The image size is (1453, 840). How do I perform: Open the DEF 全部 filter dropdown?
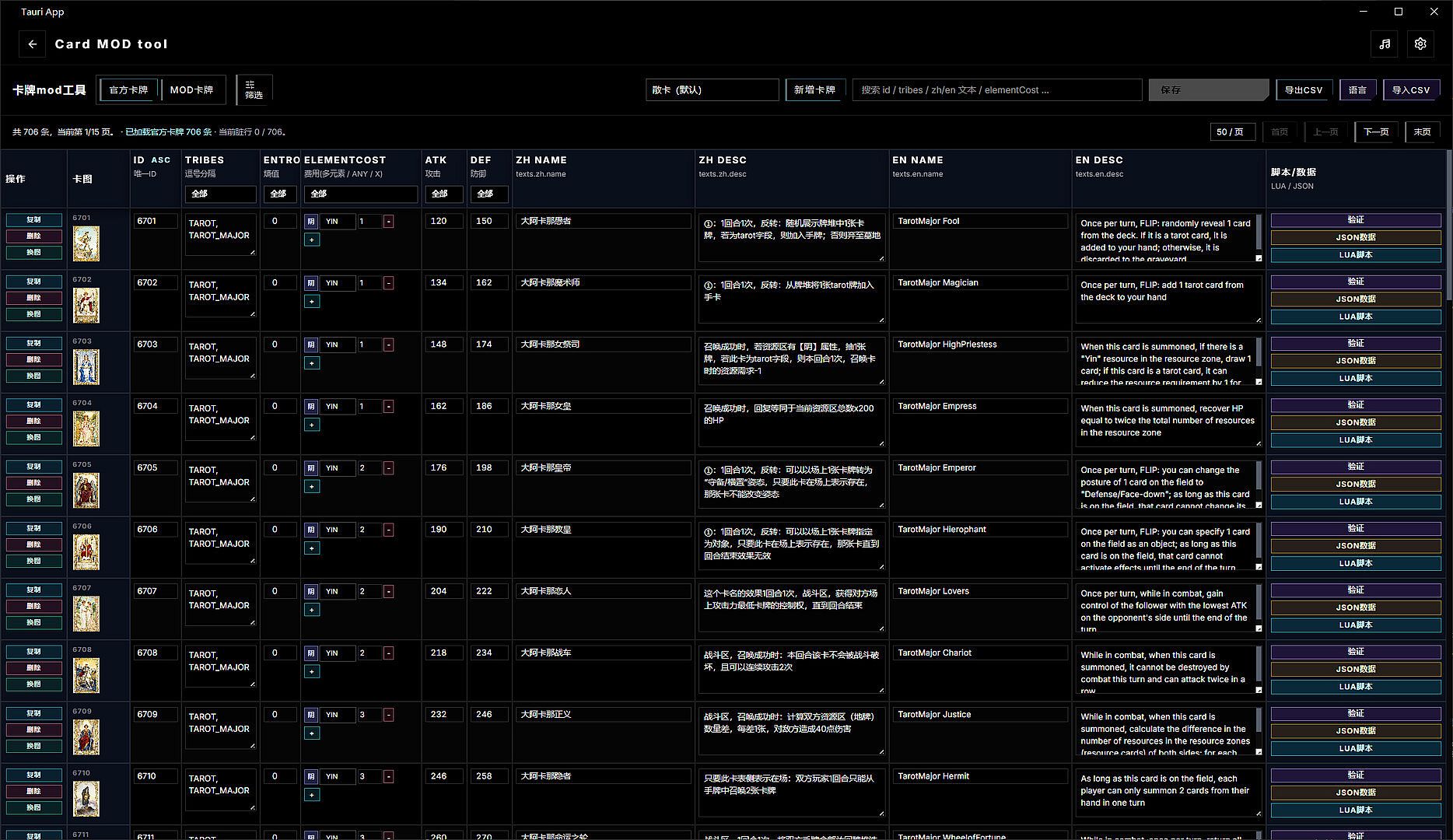click(x=489, y=194)
